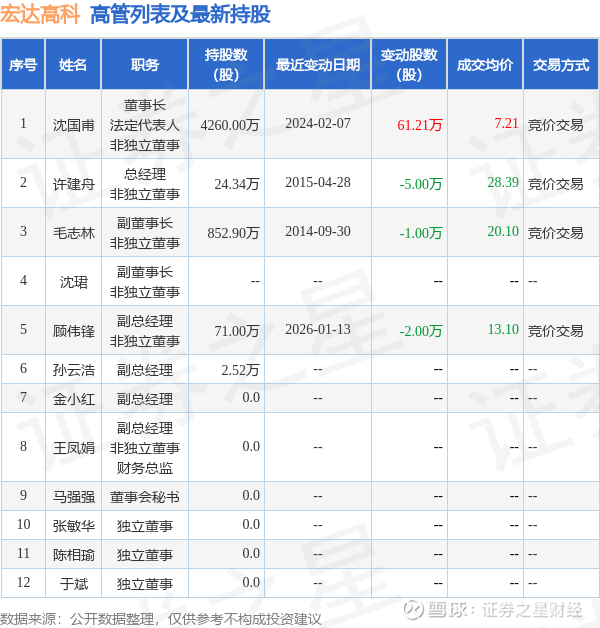Click the holding value 4260.00万
The height and width of the screenshot is (628, 600).
tap(230, 125)
